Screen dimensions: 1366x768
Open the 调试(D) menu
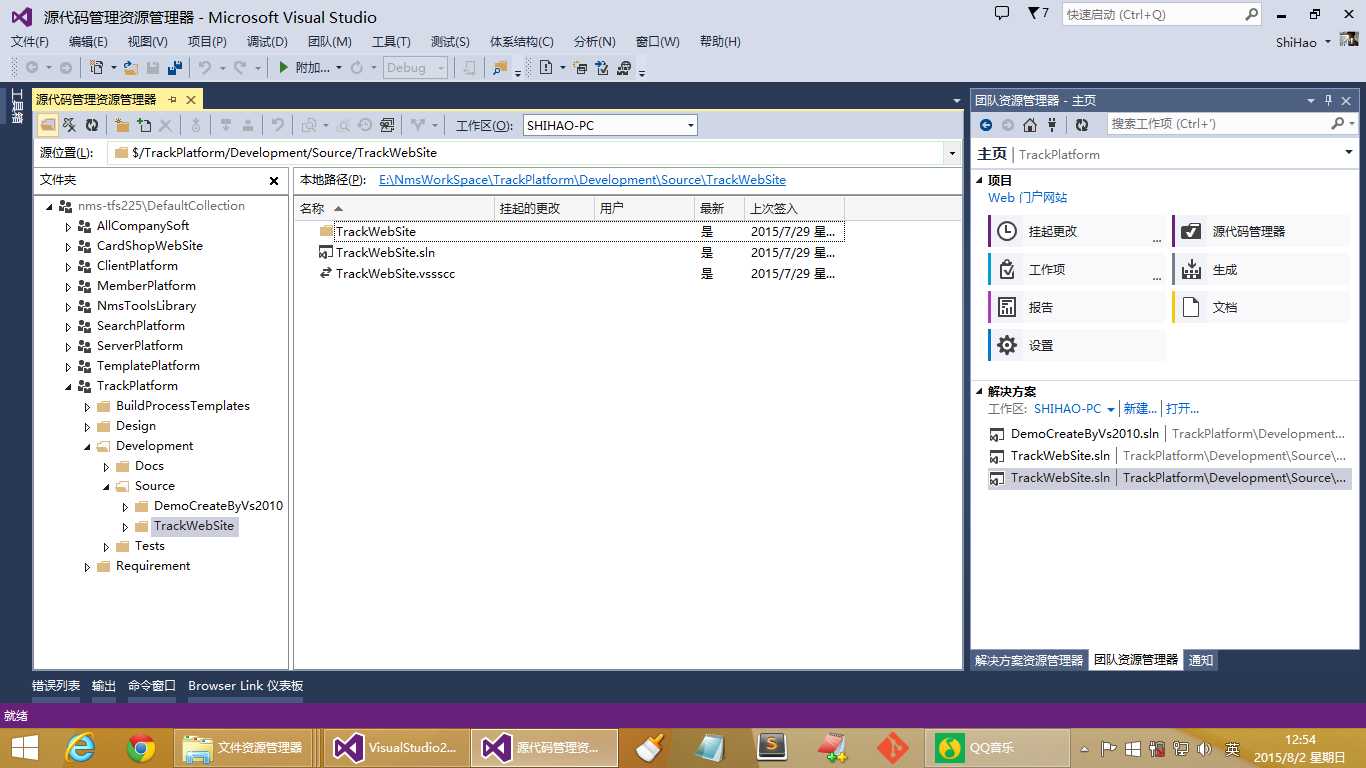(x=267, y=41)
